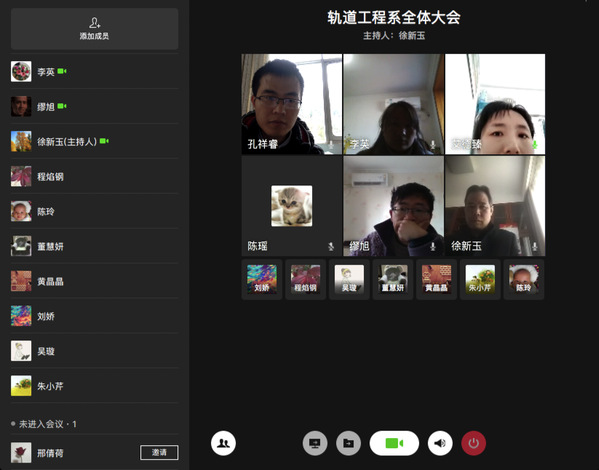599x470 pixels.
Task: Select 董慧妍 in the member list
Action: 94,246
